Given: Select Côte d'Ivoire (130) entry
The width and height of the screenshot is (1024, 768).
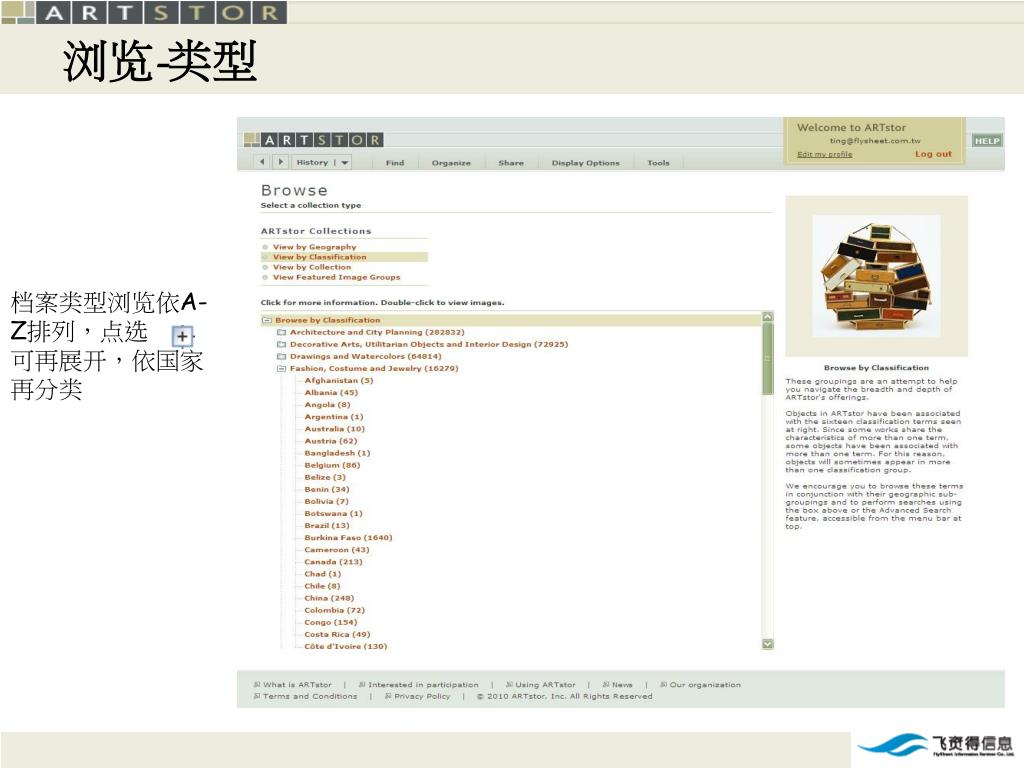Looking at the screenshot, I should coord(345,647).
